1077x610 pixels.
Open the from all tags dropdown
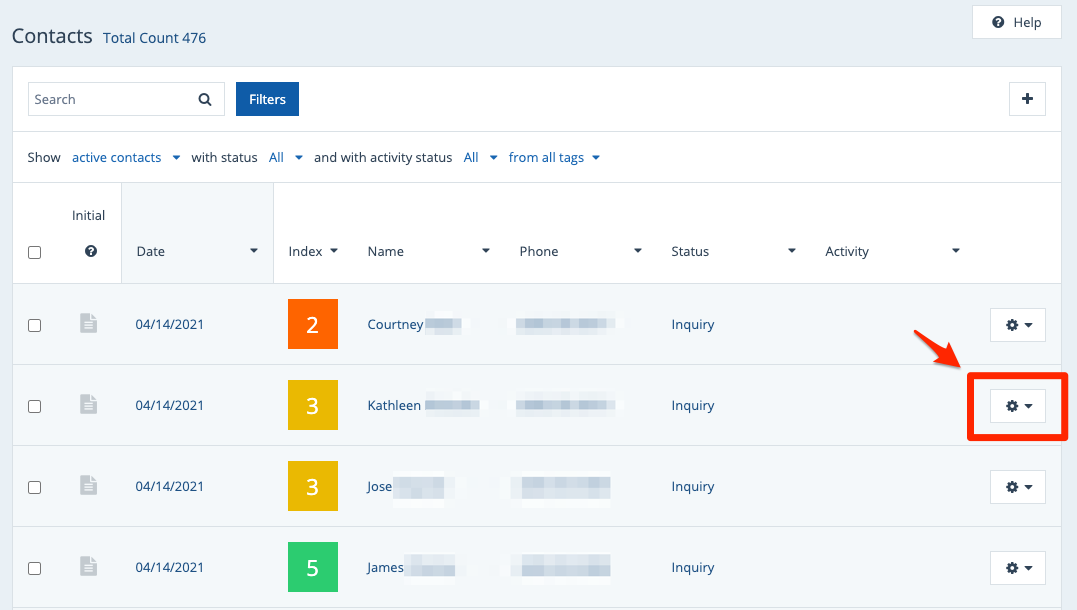pos(553,158)
